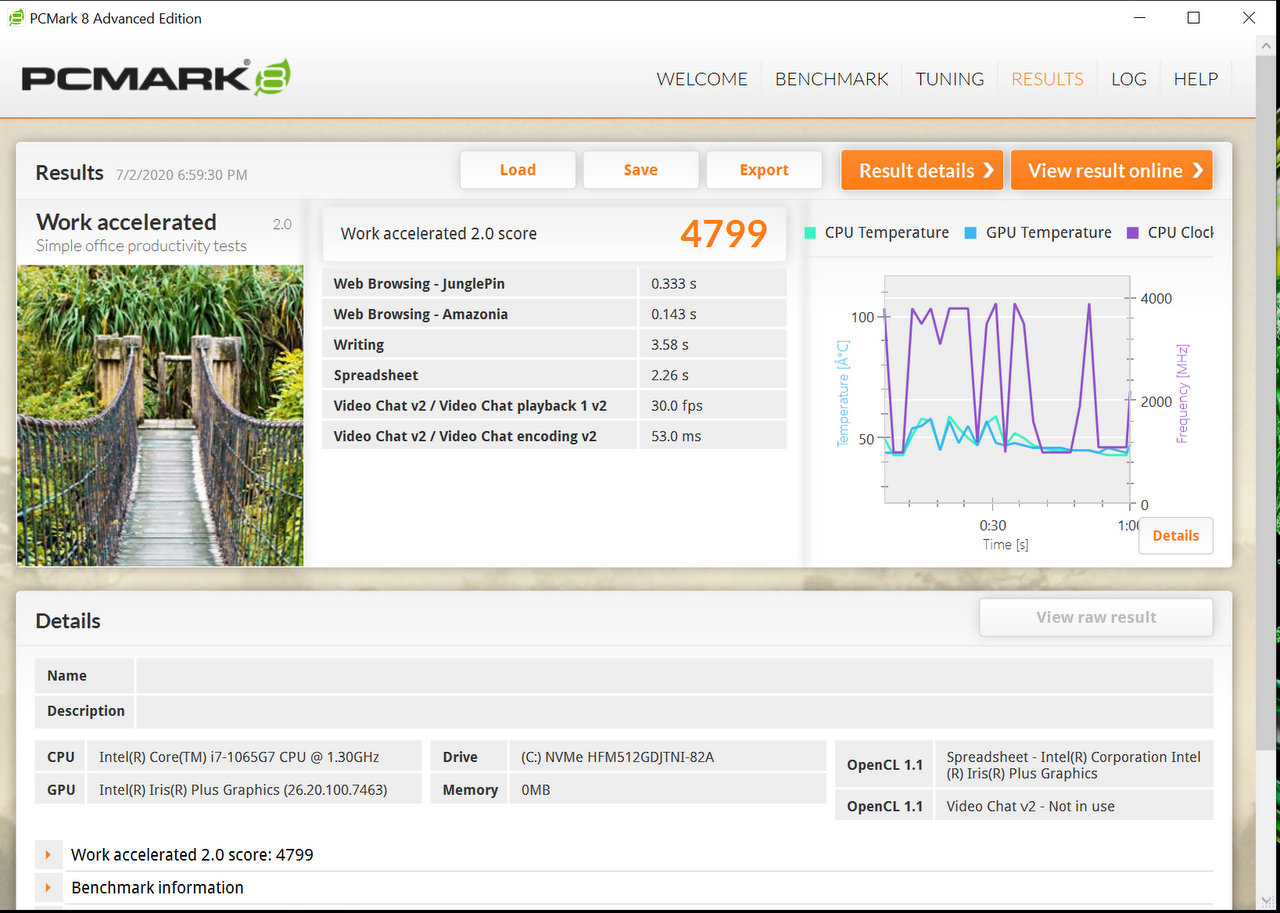Click the Name field in Details
The width and height of the screenshot is (1280, 913).
coord(675,676)
